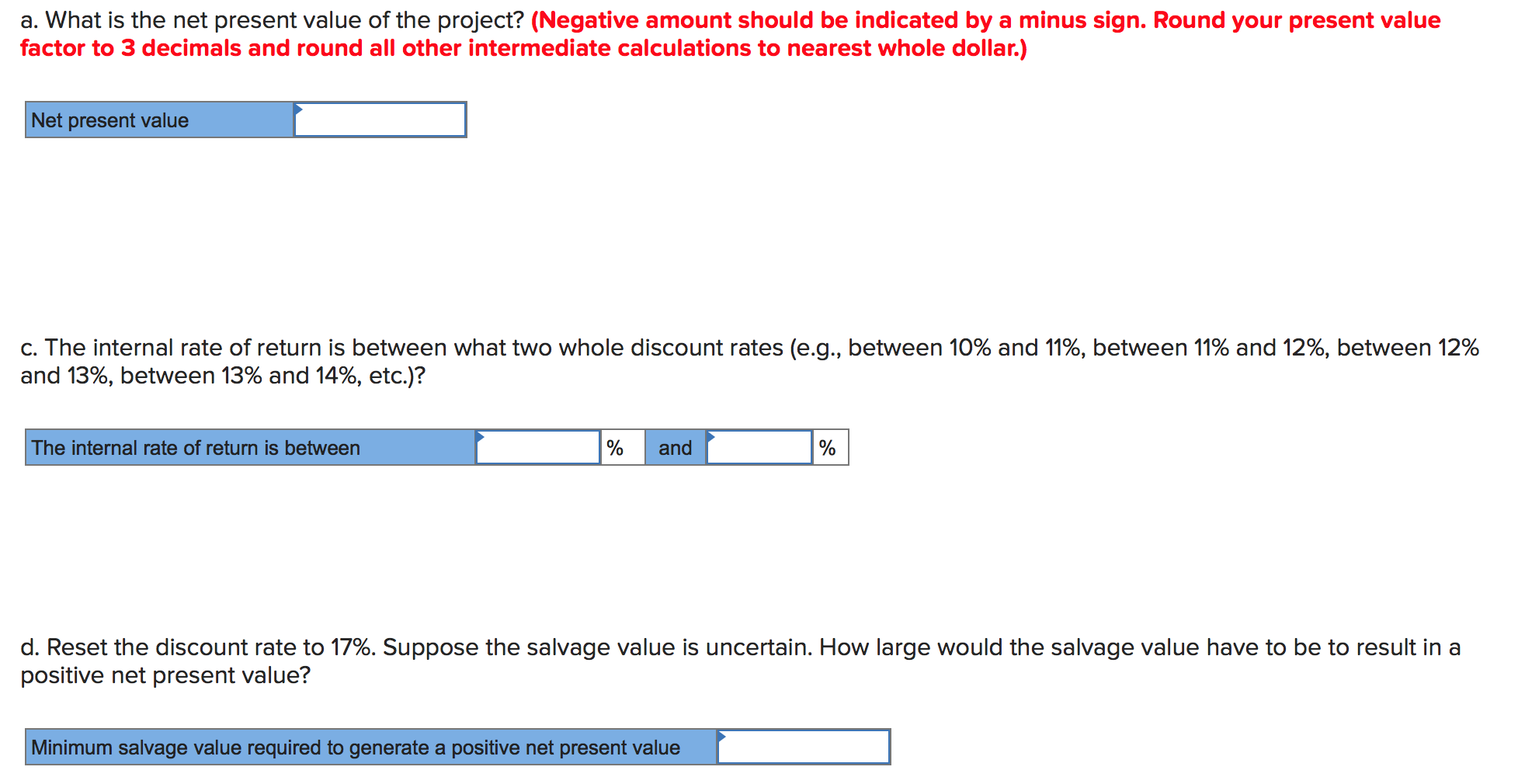Click the flag marker on first IRR percentage field
Viewport: 1525px width, 784px height.
pyautogui.click(x=481, y=436)
